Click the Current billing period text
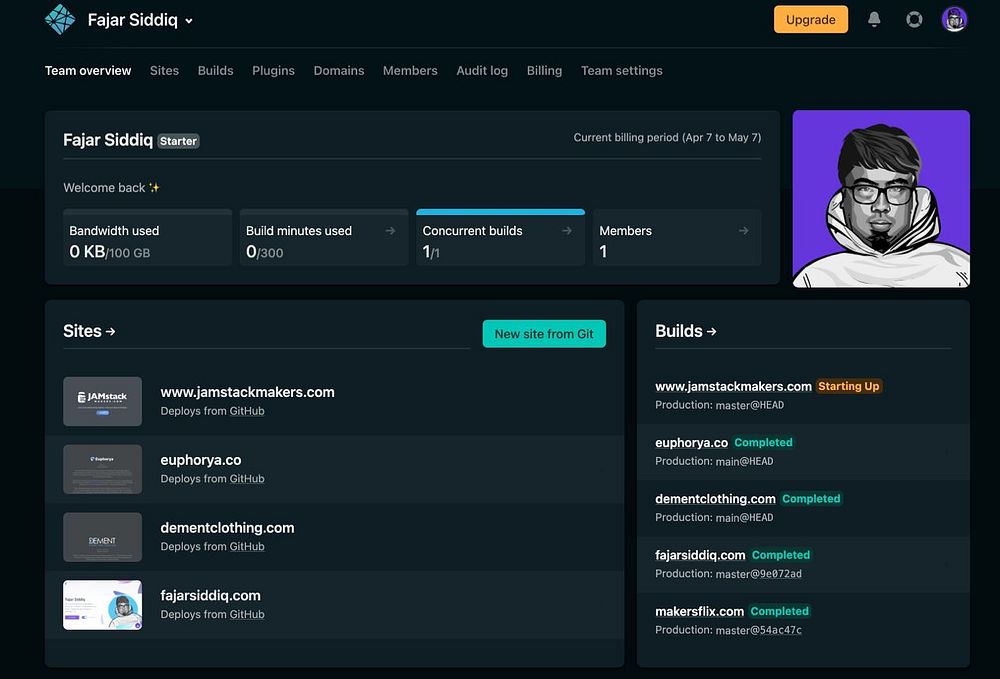The width and height of the screenshot is (1000, 679). point(667,138)
